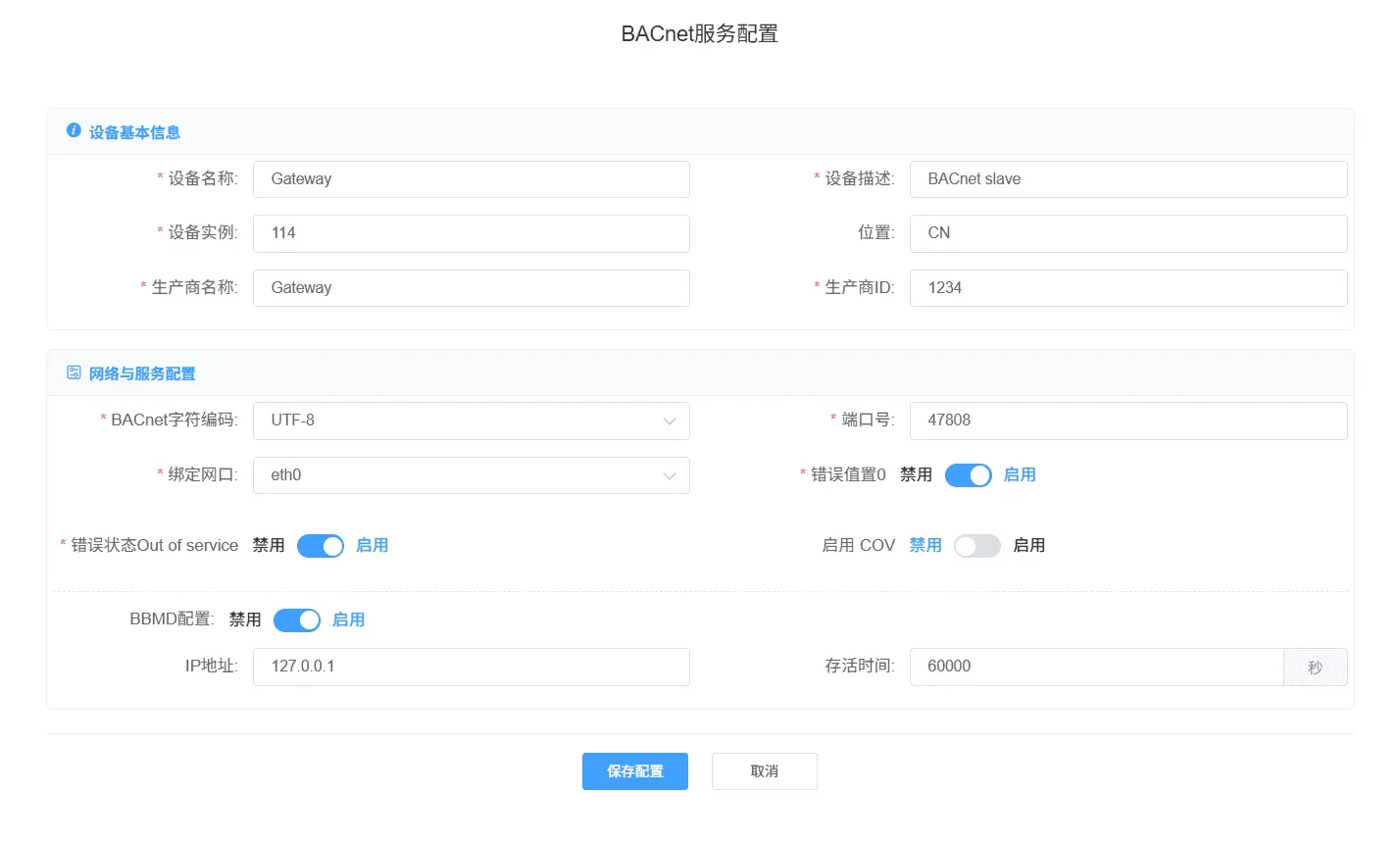Select the 生产商ID field showing 1234
The image size is (1400, 841).
1127,287
